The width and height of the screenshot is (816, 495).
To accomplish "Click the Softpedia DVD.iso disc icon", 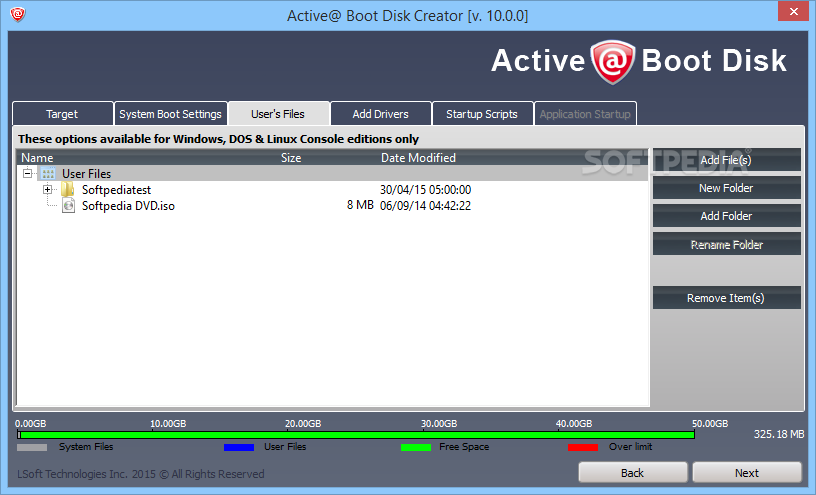I will click(68, 206).
